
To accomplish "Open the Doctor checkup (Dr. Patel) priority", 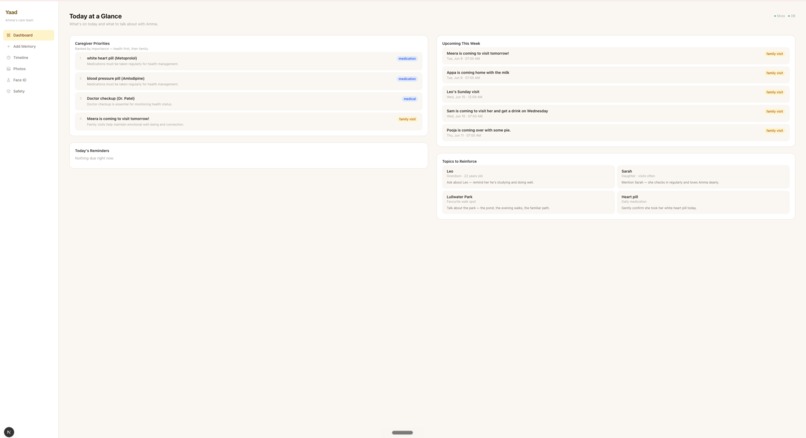I will [x=248, y=101].
